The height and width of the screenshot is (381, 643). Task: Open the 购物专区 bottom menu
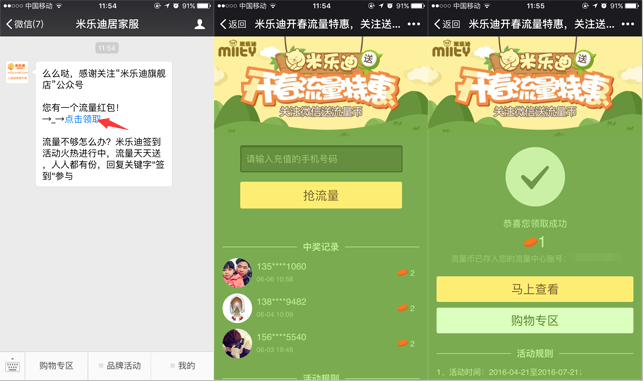tap(56, 365)
